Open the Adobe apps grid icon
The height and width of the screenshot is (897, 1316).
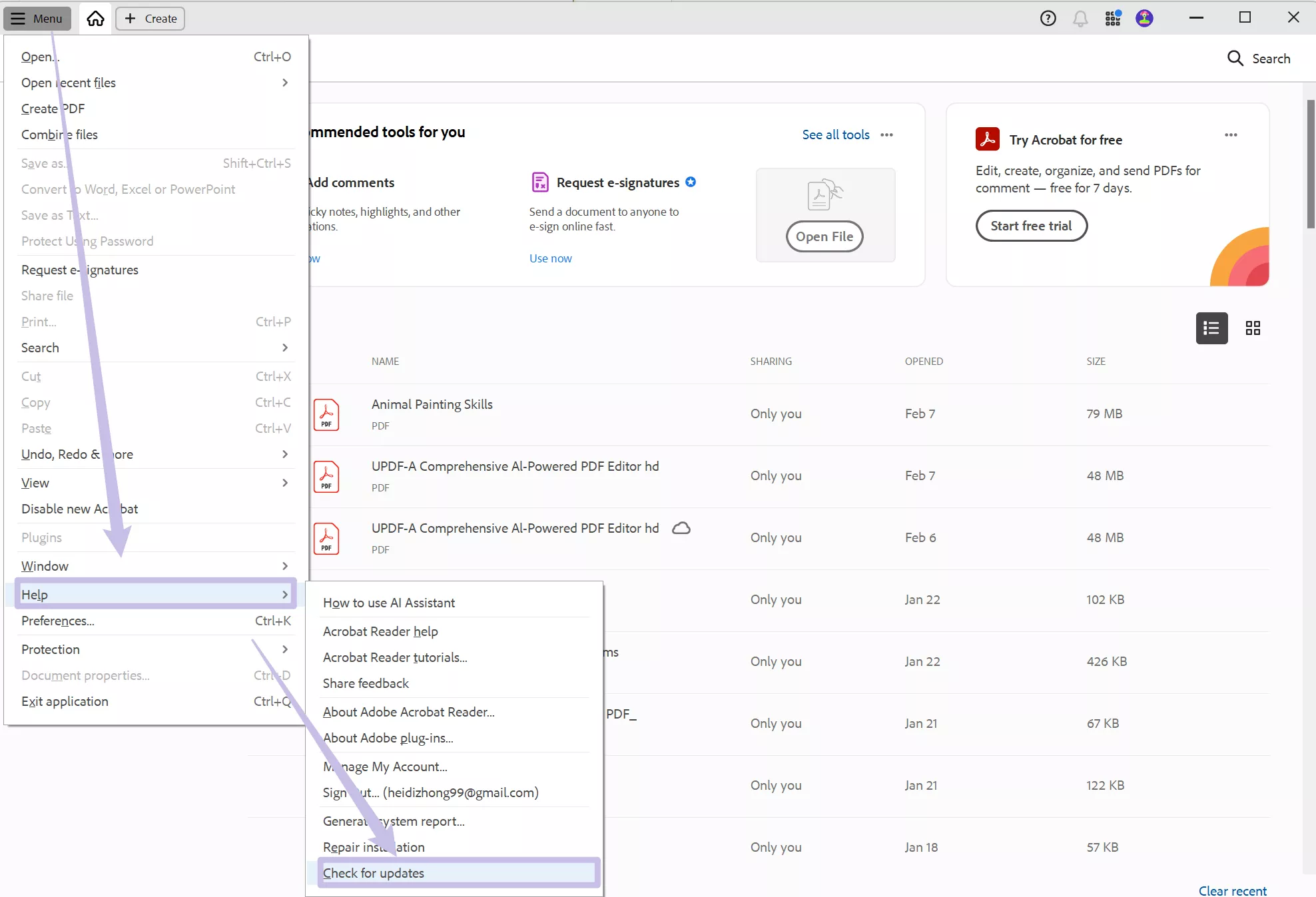coord(1112,18)
